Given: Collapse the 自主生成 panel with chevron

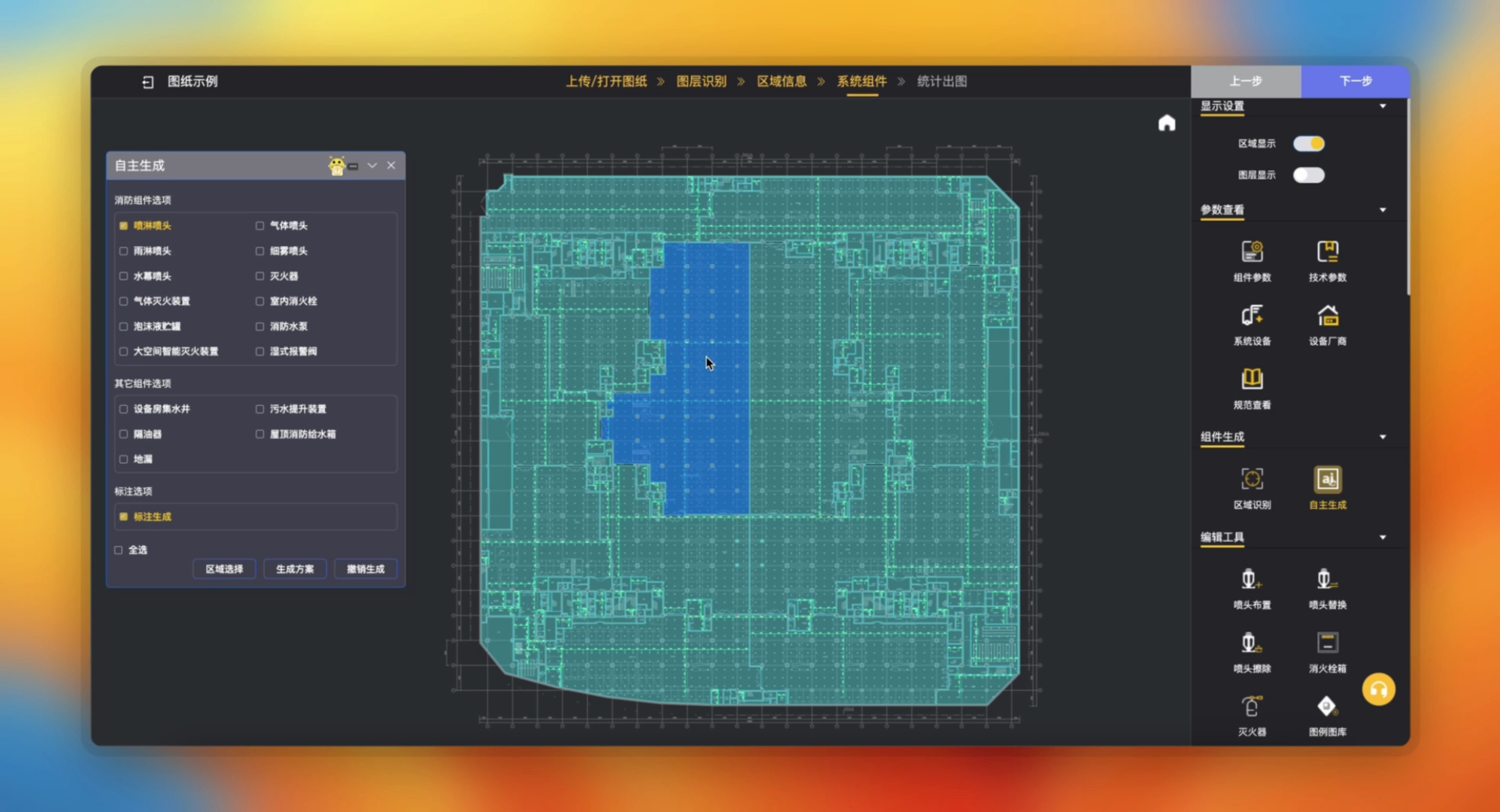Looking at the screenshot, I should tap(372, 165).
